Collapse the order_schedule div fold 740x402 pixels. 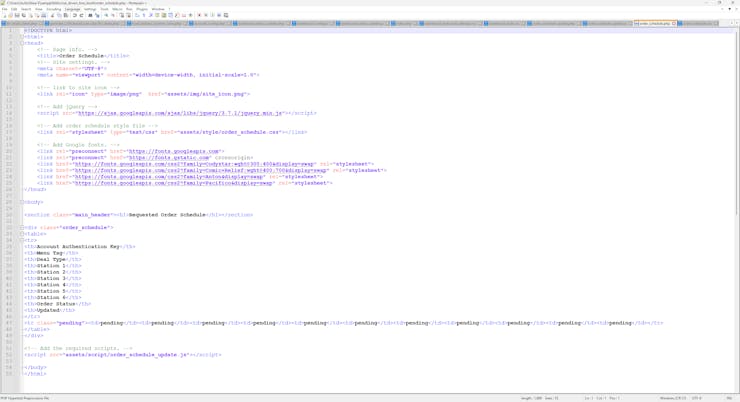coord(22,227)
